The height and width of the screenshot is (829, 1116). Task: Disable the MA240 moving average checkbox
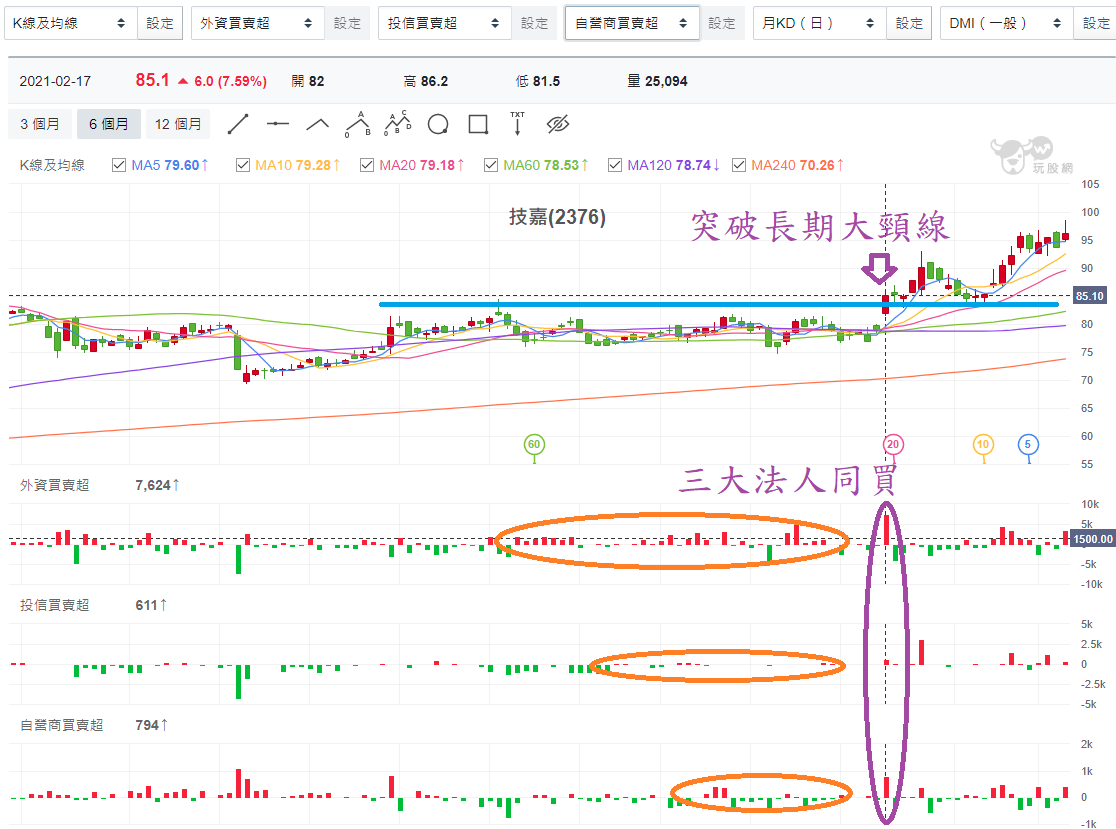tap(739, 165)
